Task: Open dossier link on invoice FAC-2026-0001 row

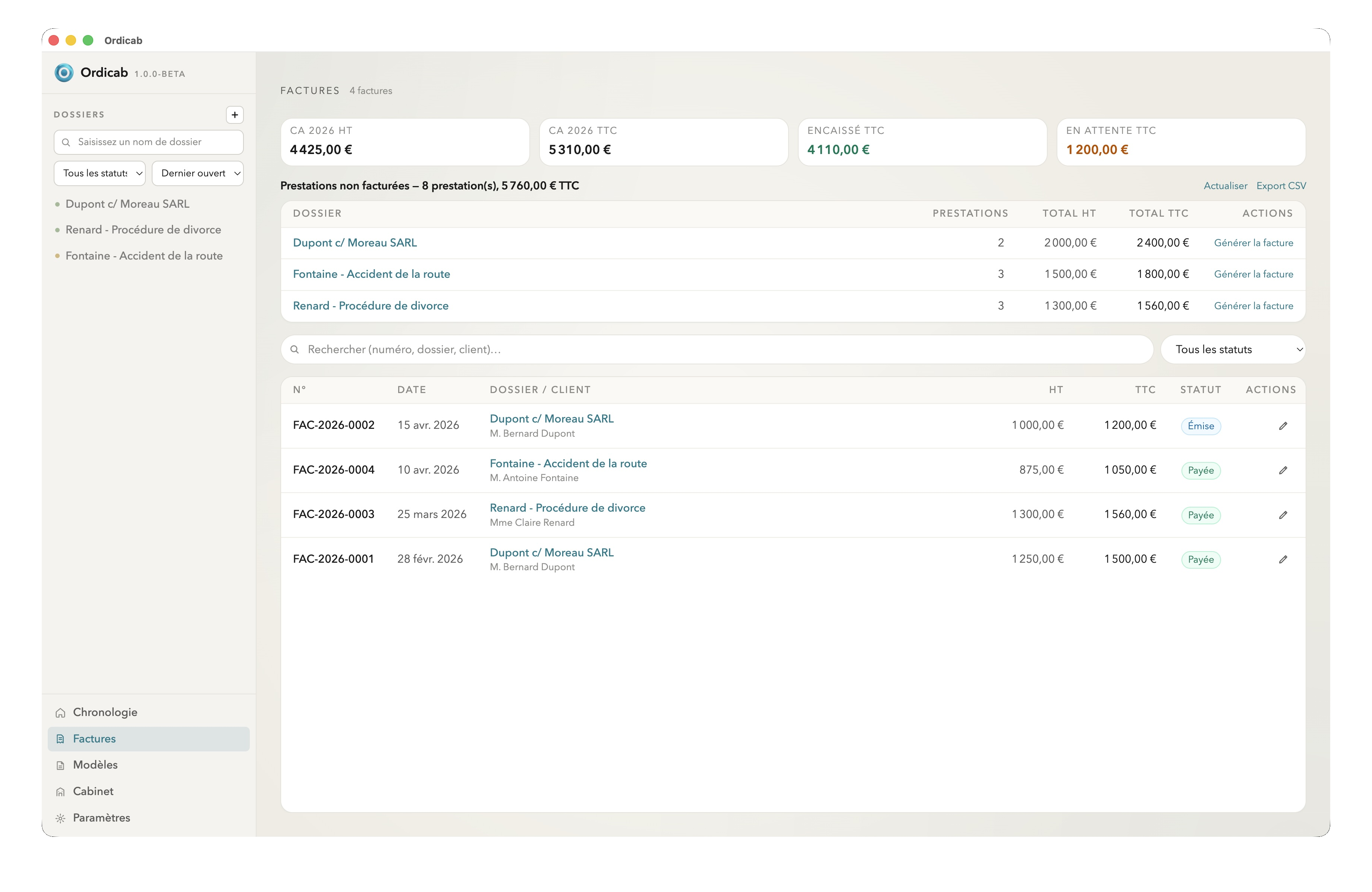Action: pyautogui.click(x=552, y=553)
